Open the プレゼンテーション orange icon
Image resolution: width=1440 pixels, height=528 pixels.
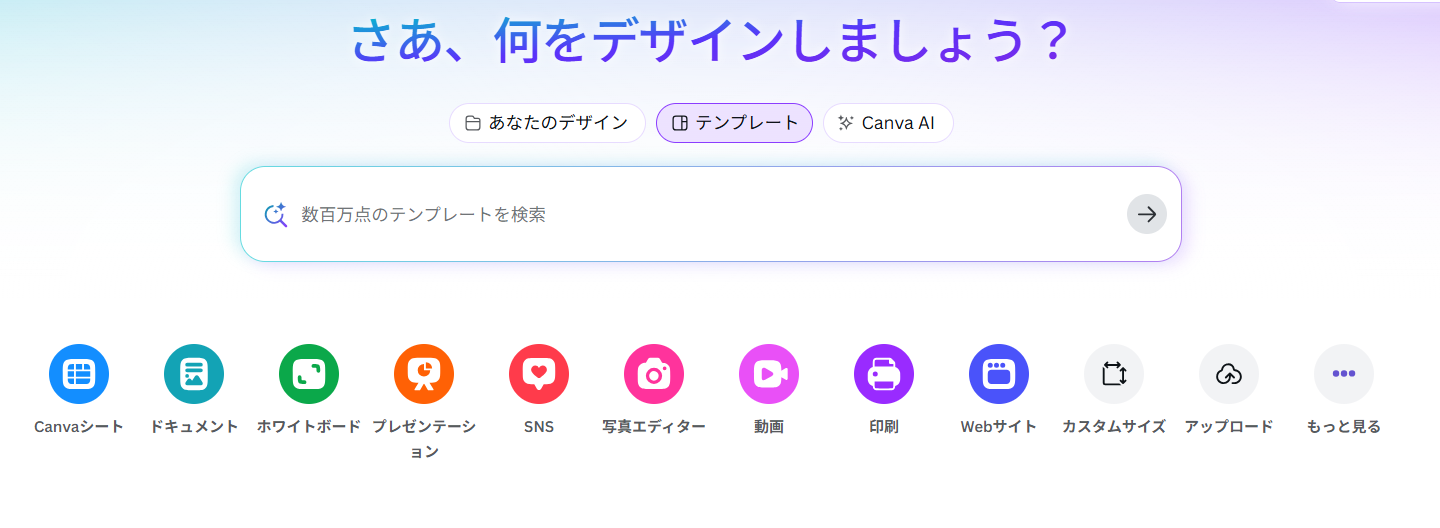pyautogui.click(x=424, y=374)
